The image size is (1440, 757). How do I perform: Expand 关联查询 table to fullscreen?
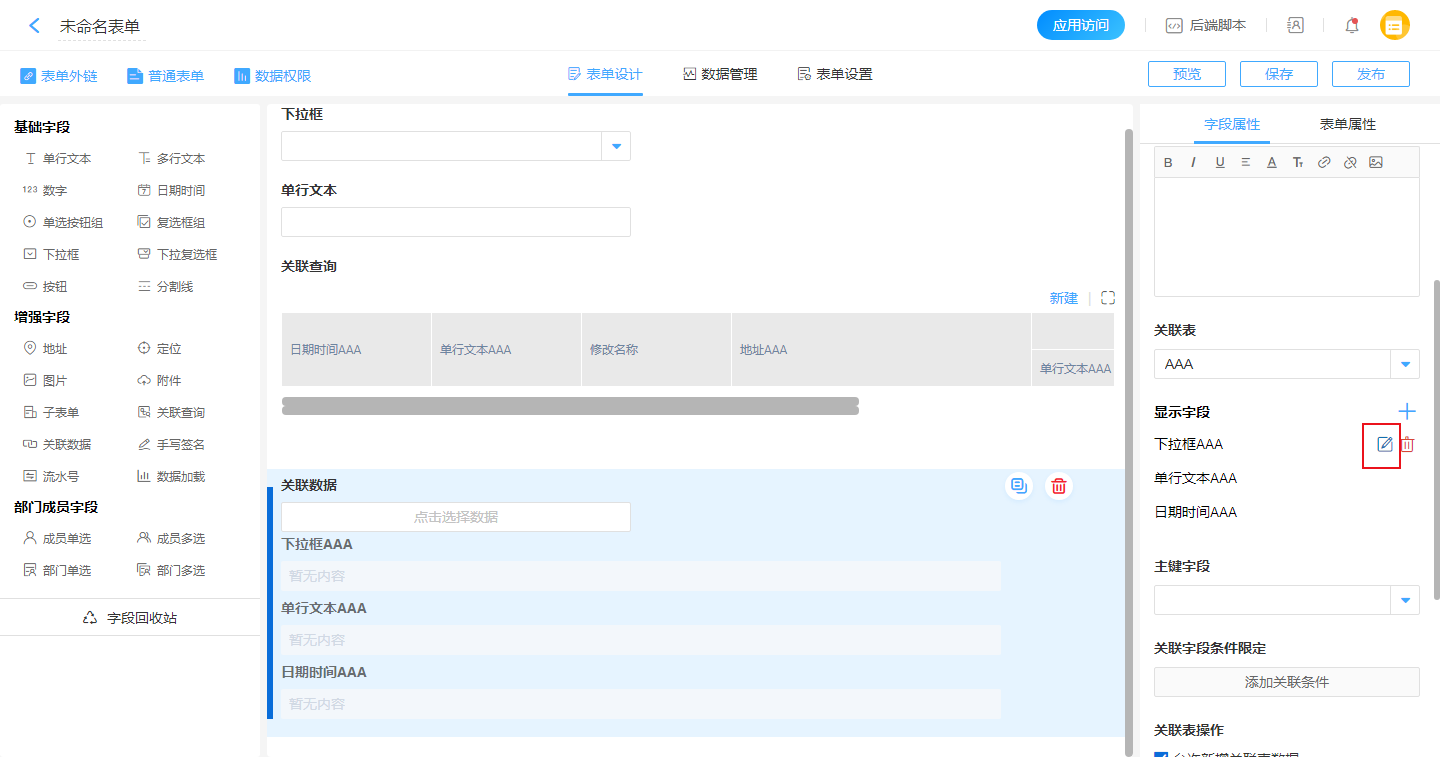1108,298
